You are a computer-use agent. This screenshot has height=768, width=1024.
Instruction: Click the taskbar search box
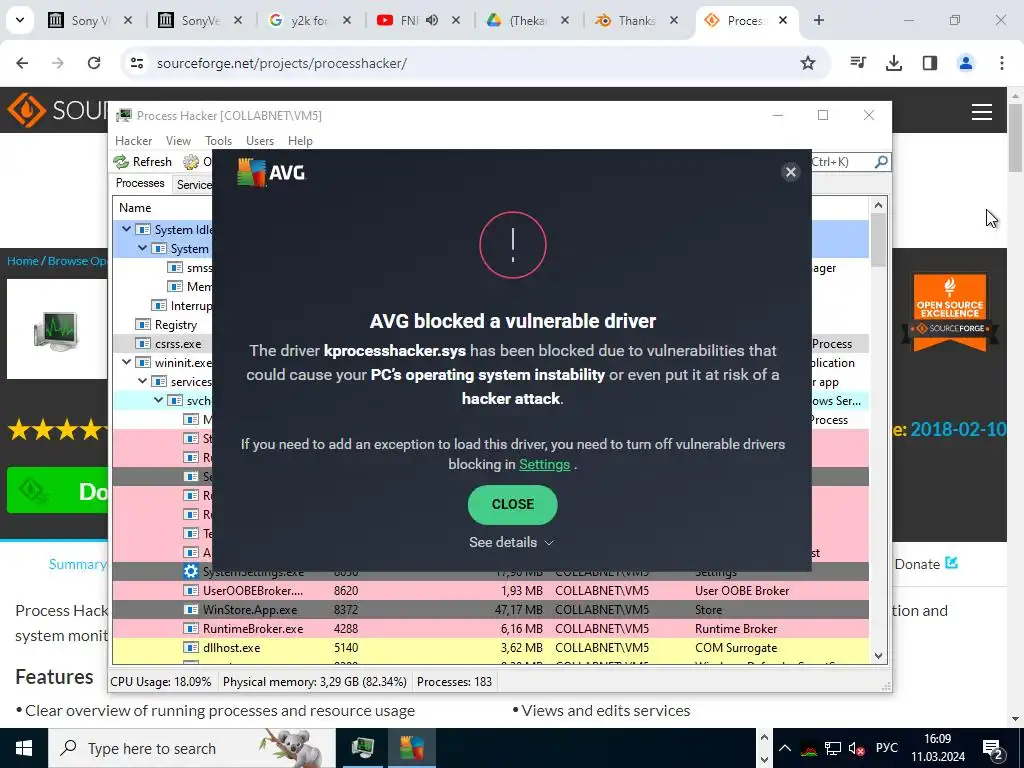[x=191, y=748]
